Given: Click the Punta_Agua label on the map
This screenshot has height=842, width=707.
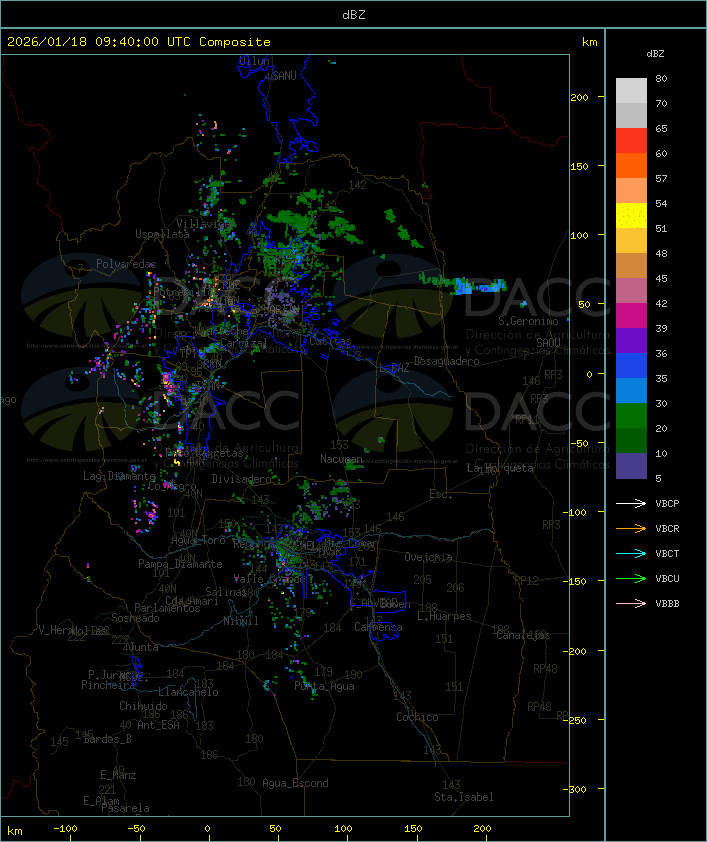Looking at the screenshot, I should click(323, 686).
